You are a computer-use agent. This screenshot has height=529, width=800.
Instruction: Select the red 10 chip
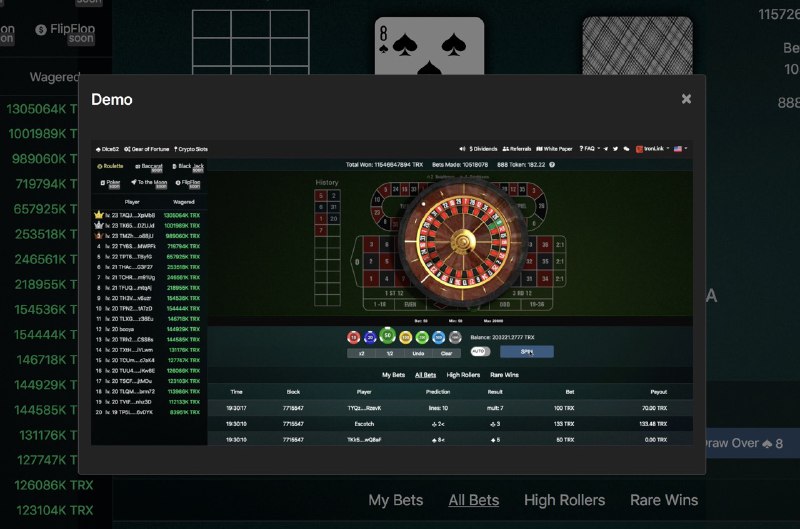(x=353, y=337)
